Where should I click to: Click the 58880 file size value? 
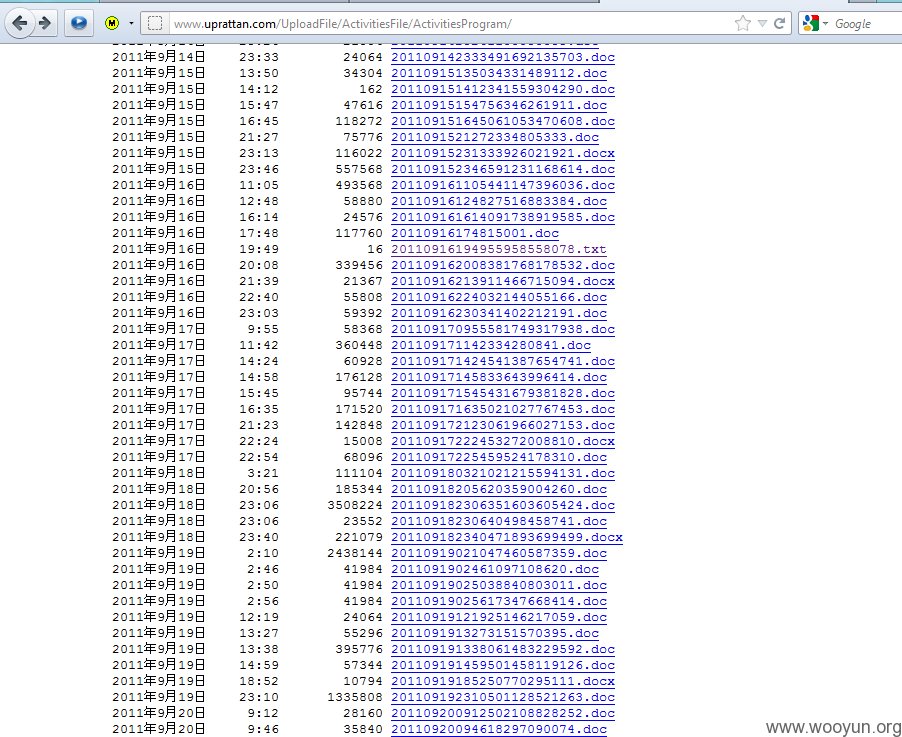tap(363, 201)
